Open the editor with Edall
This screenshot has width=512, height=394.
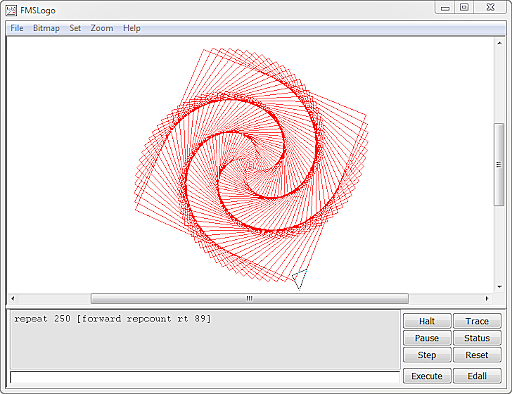477,376
